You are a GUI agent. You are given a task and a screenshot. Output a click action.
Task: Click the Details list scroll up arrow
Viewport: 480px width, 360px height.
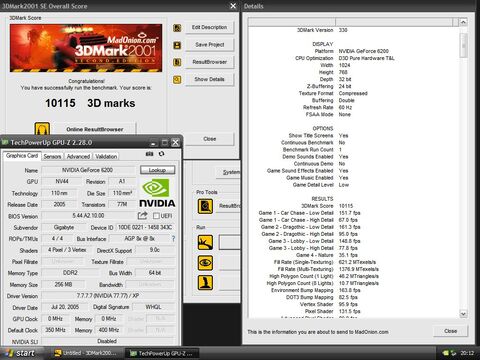(463, 22)
